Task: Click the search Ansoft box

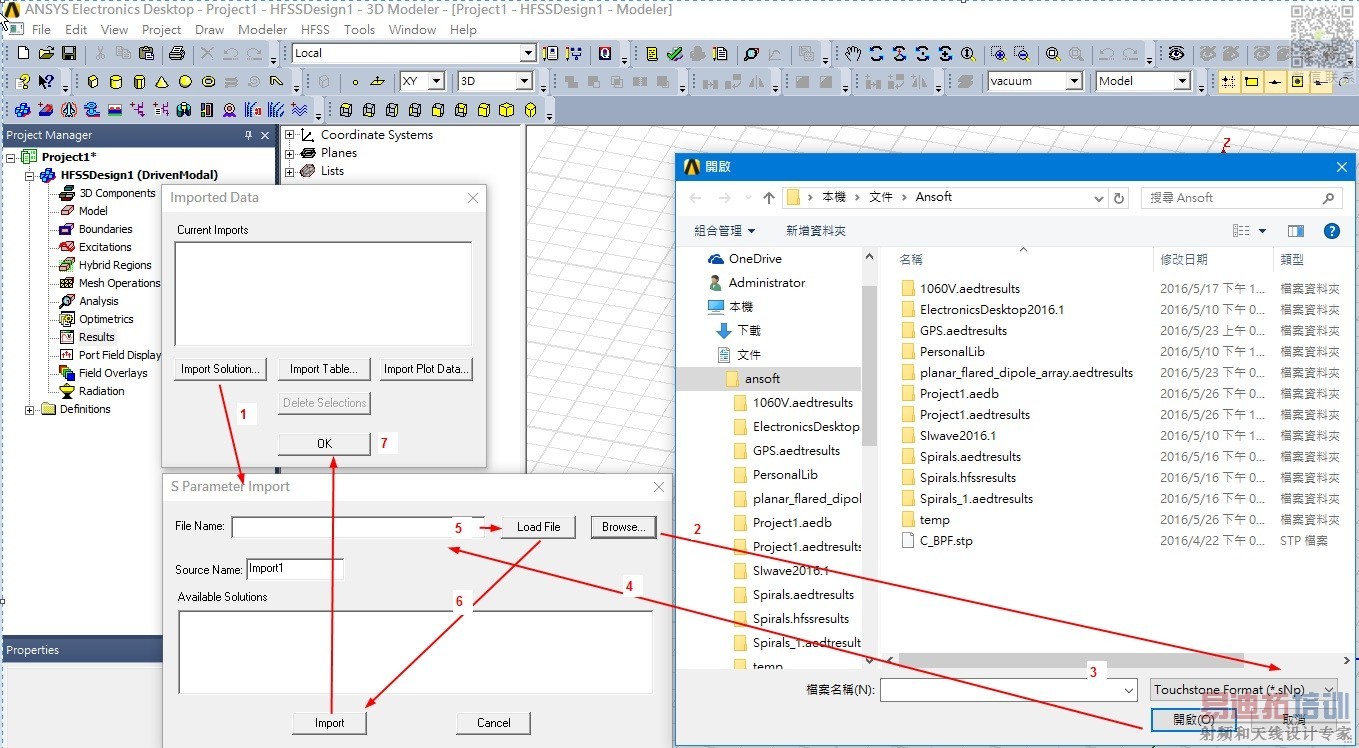Action: [1241, 198]
